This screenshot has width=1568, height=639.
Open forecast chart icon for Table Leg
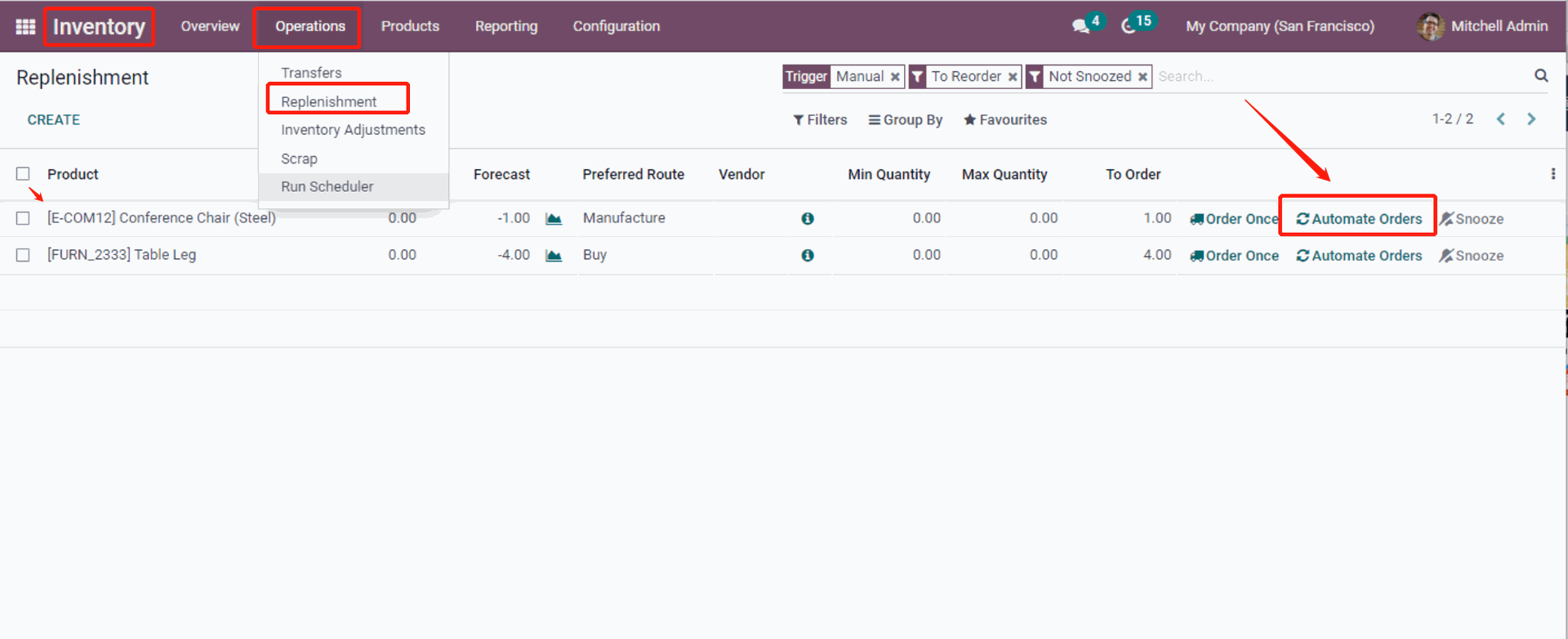pyautogui.click(x=554, y=256)
